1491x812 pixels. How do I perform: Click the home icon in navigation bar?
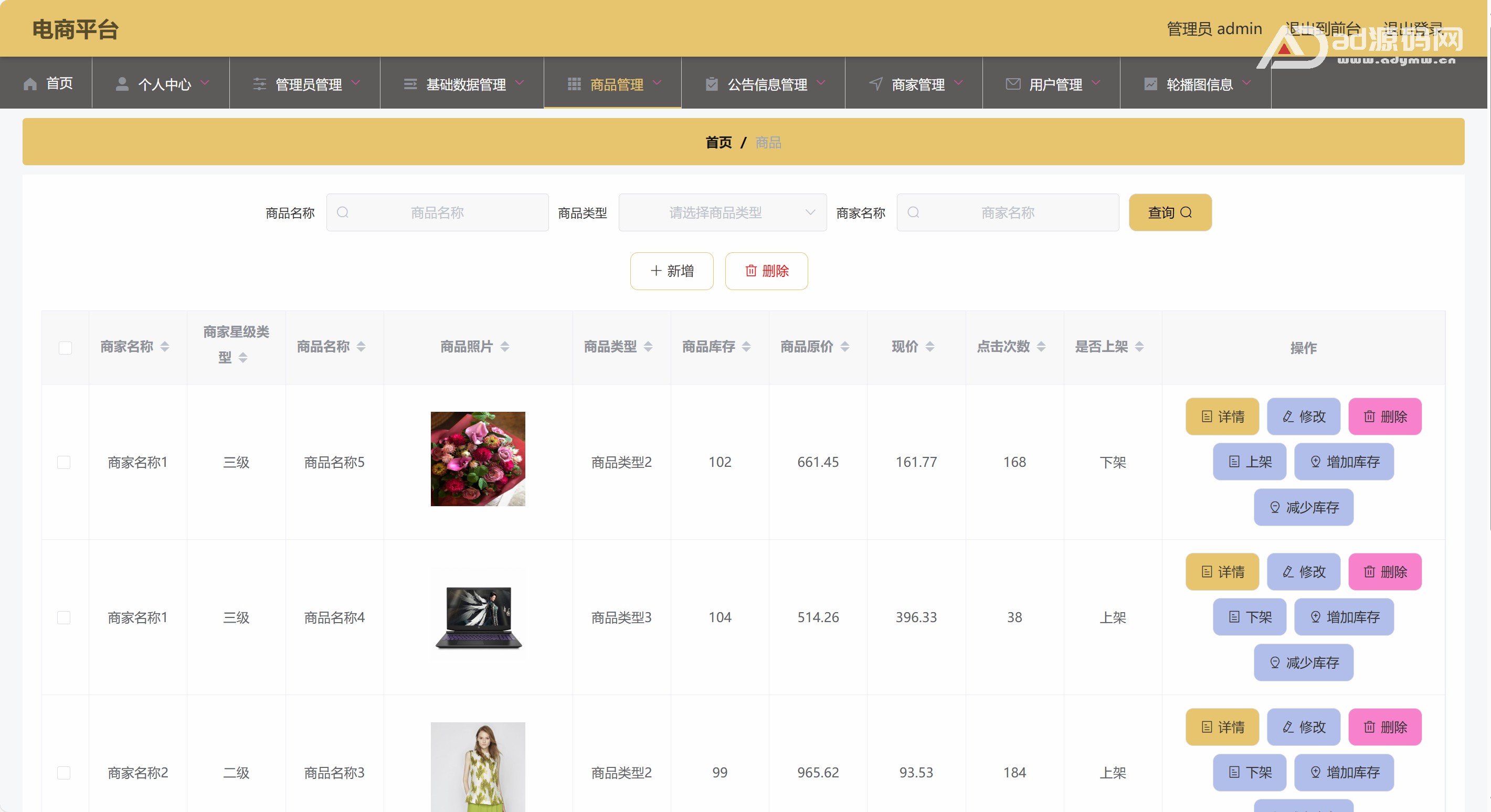30,84
